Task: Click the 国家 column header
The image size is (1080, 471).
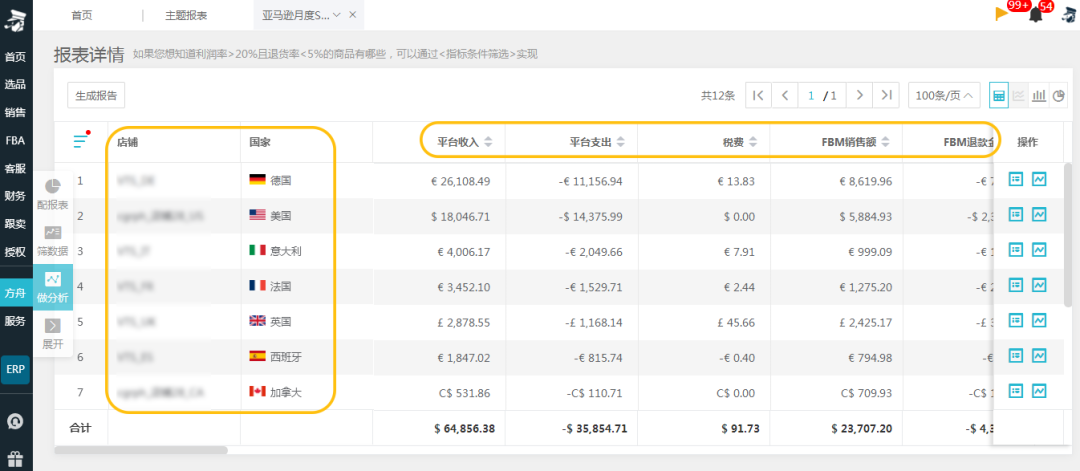Action: click(x=260, y=143)
